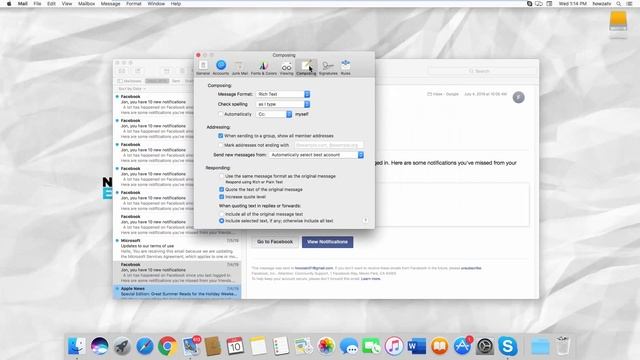Open the Message menu
The image size is (640, 360).
[x=110, y=4]
